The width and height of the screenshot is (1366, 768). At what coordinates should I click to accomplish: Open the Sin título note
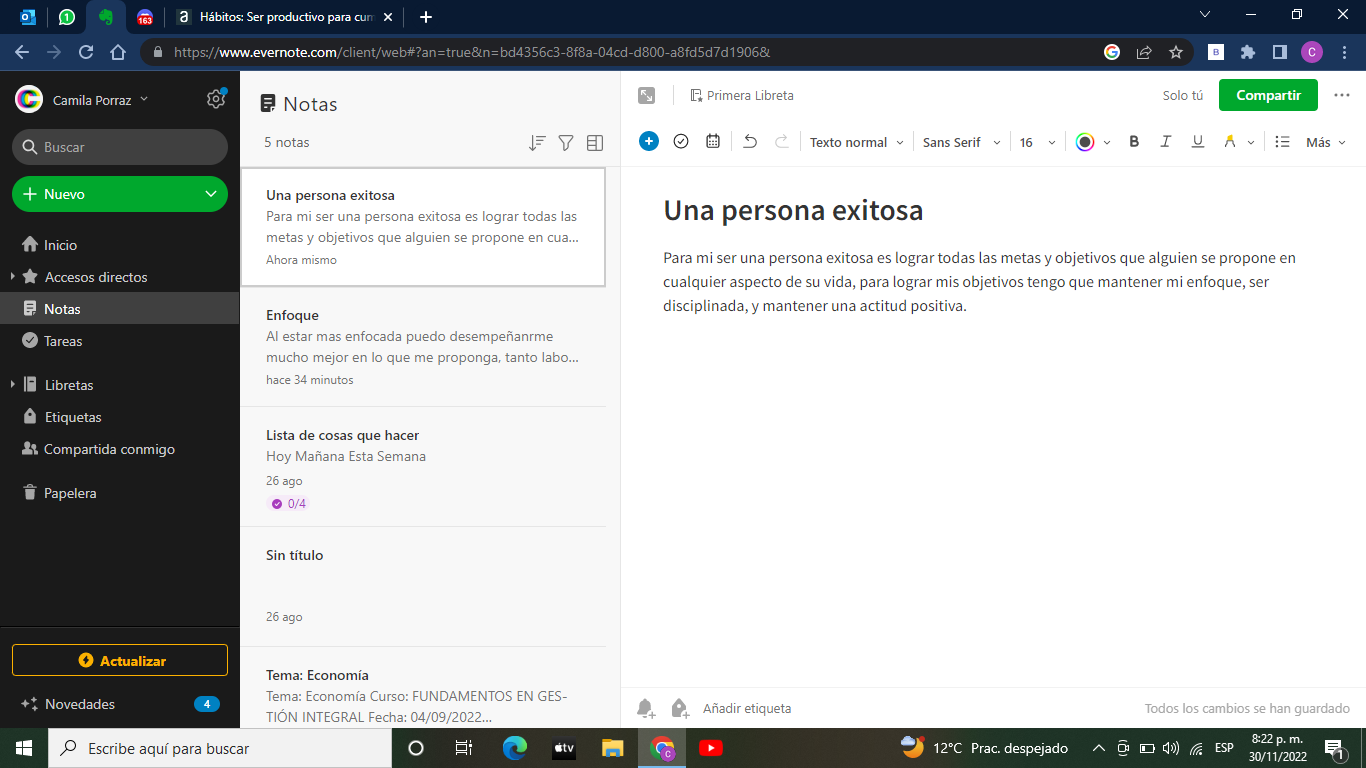pos(423,587)
